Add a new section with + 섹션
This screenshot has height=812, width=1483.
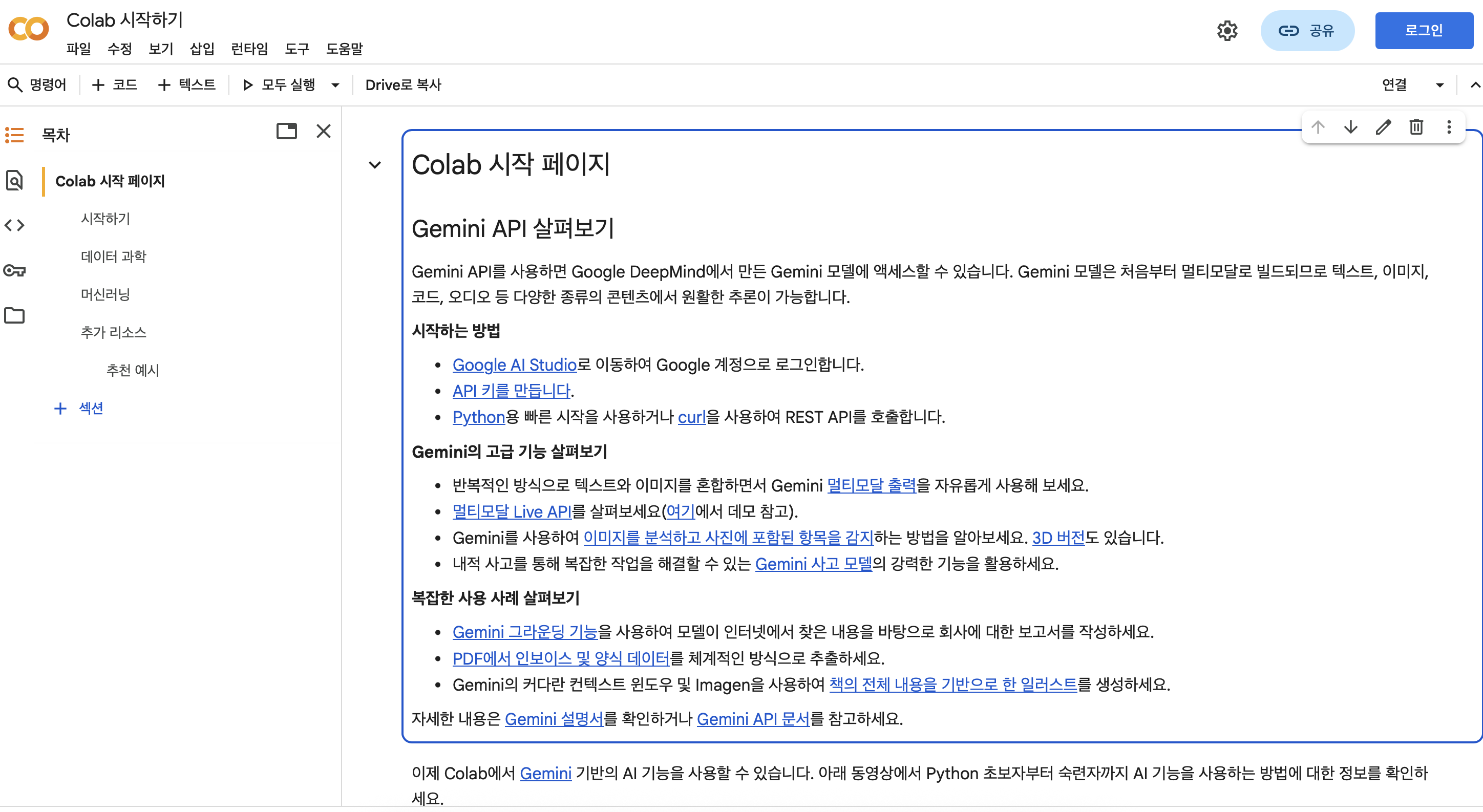pyautogui.click(x=79, y=408)
